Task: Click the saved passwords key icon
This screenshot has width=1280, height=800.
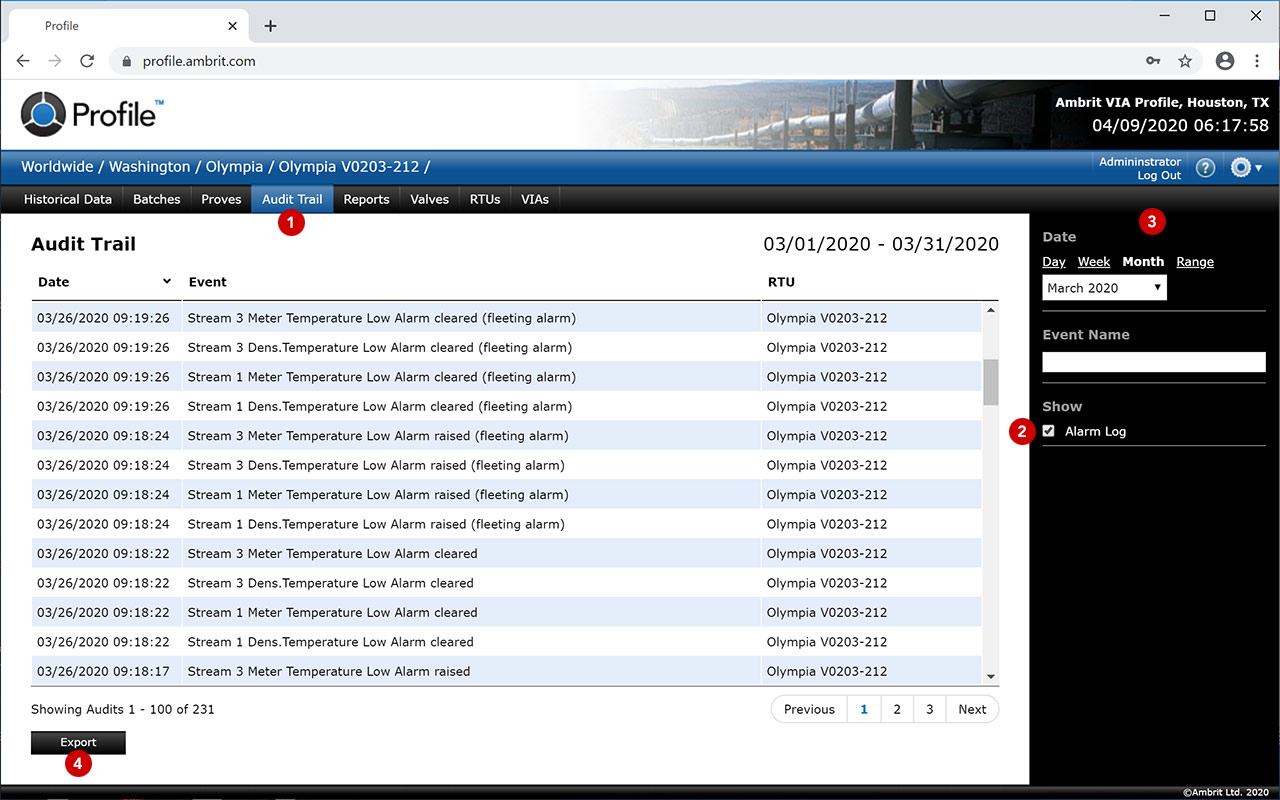Action: click(x=1153, y=61)
